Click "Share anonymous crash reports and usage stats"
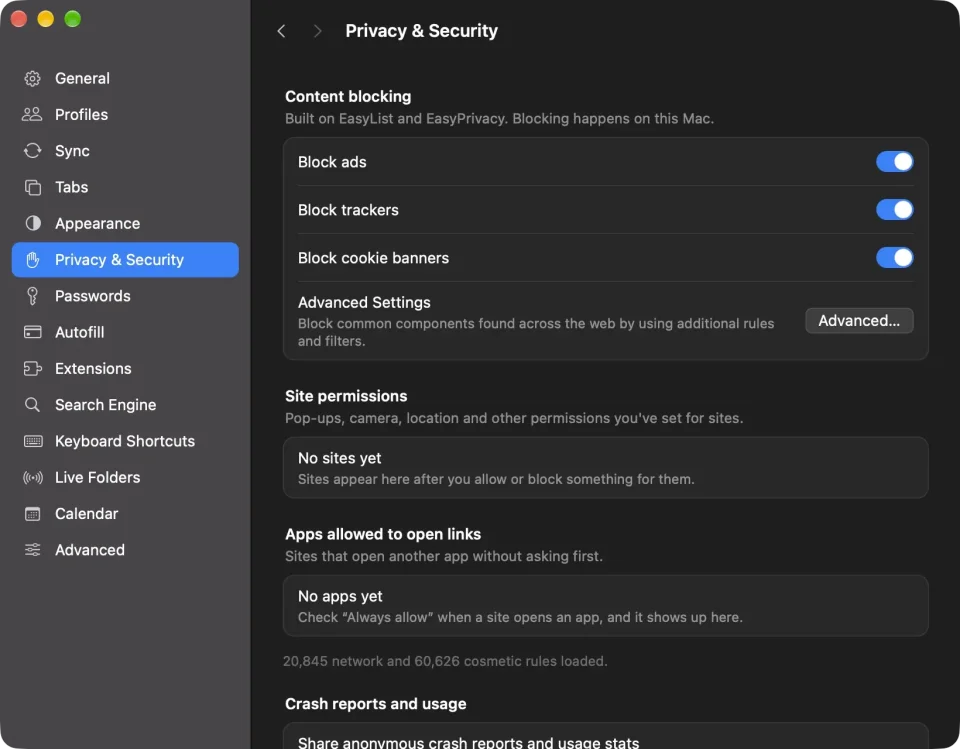The height and width of the screenshot is (749, 960). [468, 742]
